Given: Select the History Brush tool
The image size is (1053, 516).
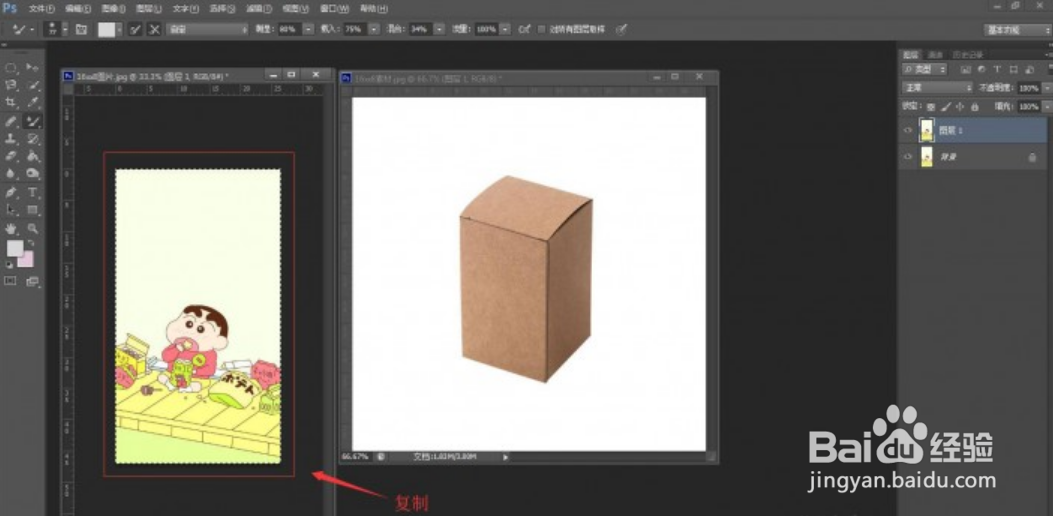Looking at the screenshot, I should (x=32, y=138).
